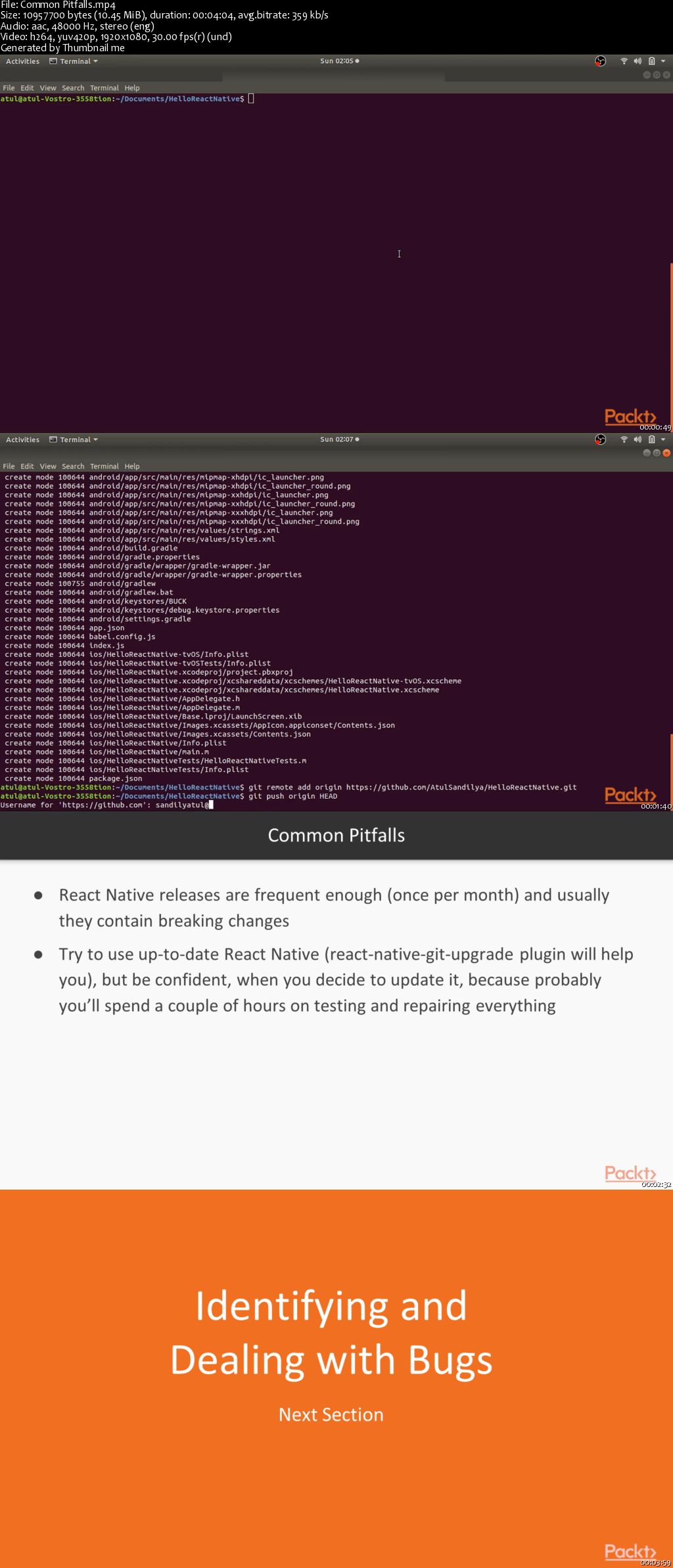Click the 'ios/HelloReactNative/main.m' line
The image size is (673, 1568).
point(107,752)
